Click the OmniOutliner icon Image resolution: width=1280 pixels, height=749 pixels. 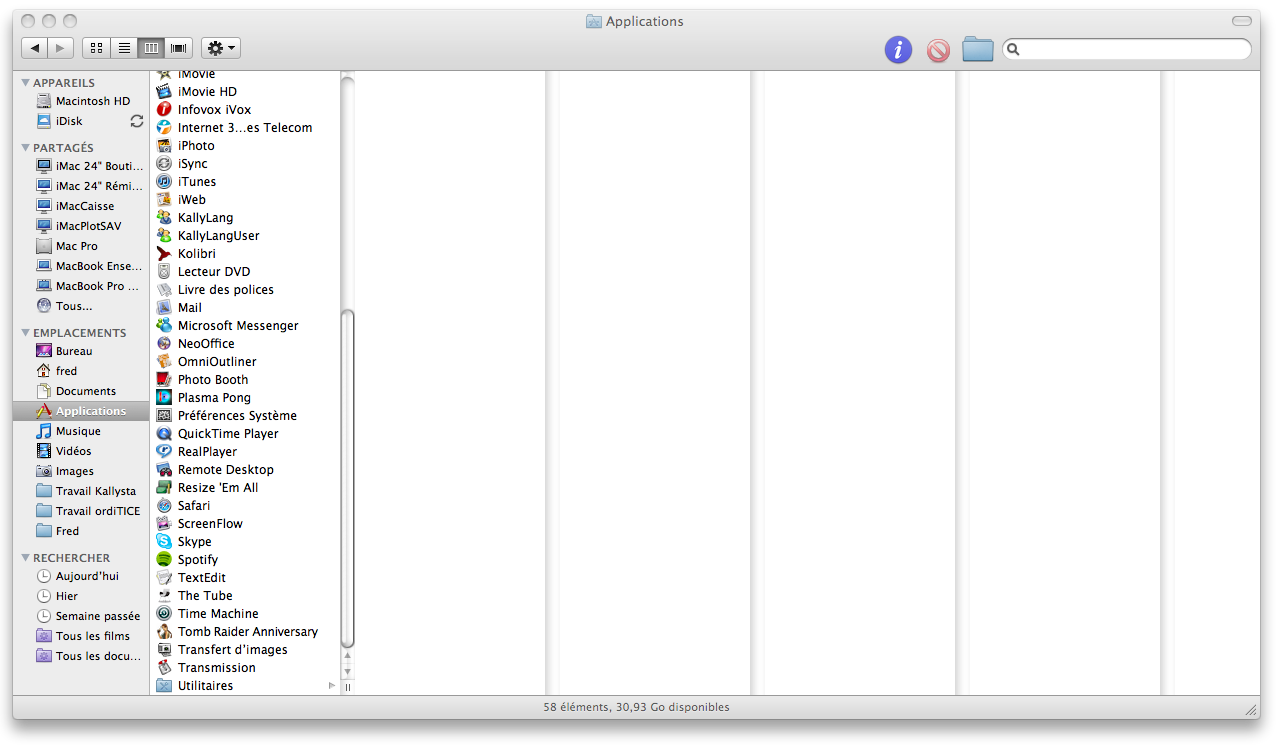coord(165,362)
